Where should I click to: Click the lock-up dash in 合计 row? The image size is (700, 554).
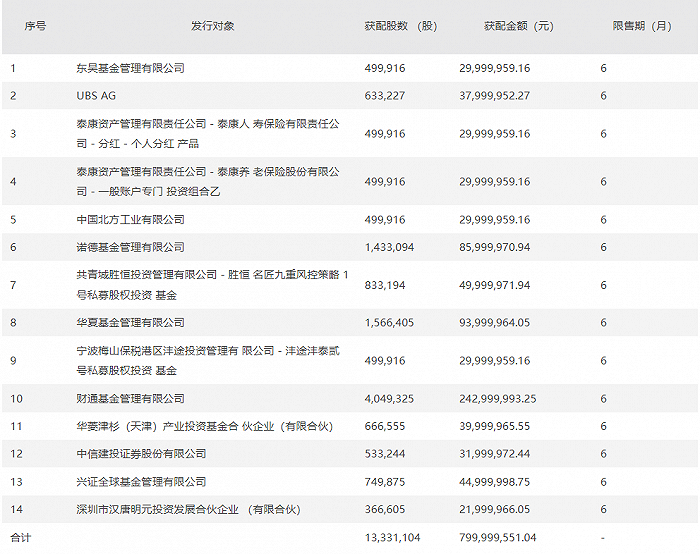(x=603, y=538)
